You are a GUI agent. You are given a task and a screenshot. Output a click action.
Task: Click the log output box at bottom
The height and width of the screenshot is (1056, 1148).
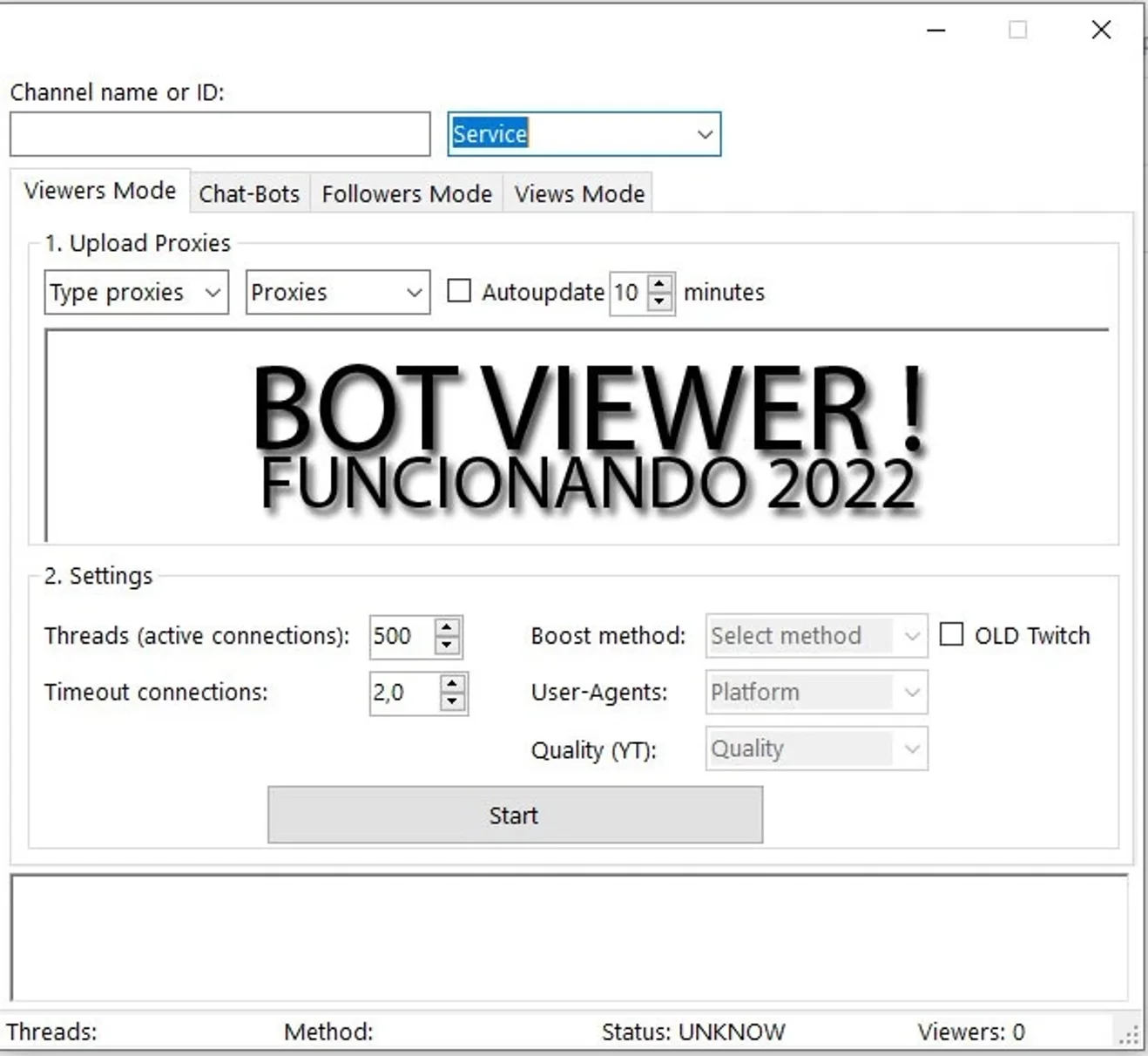569,938
